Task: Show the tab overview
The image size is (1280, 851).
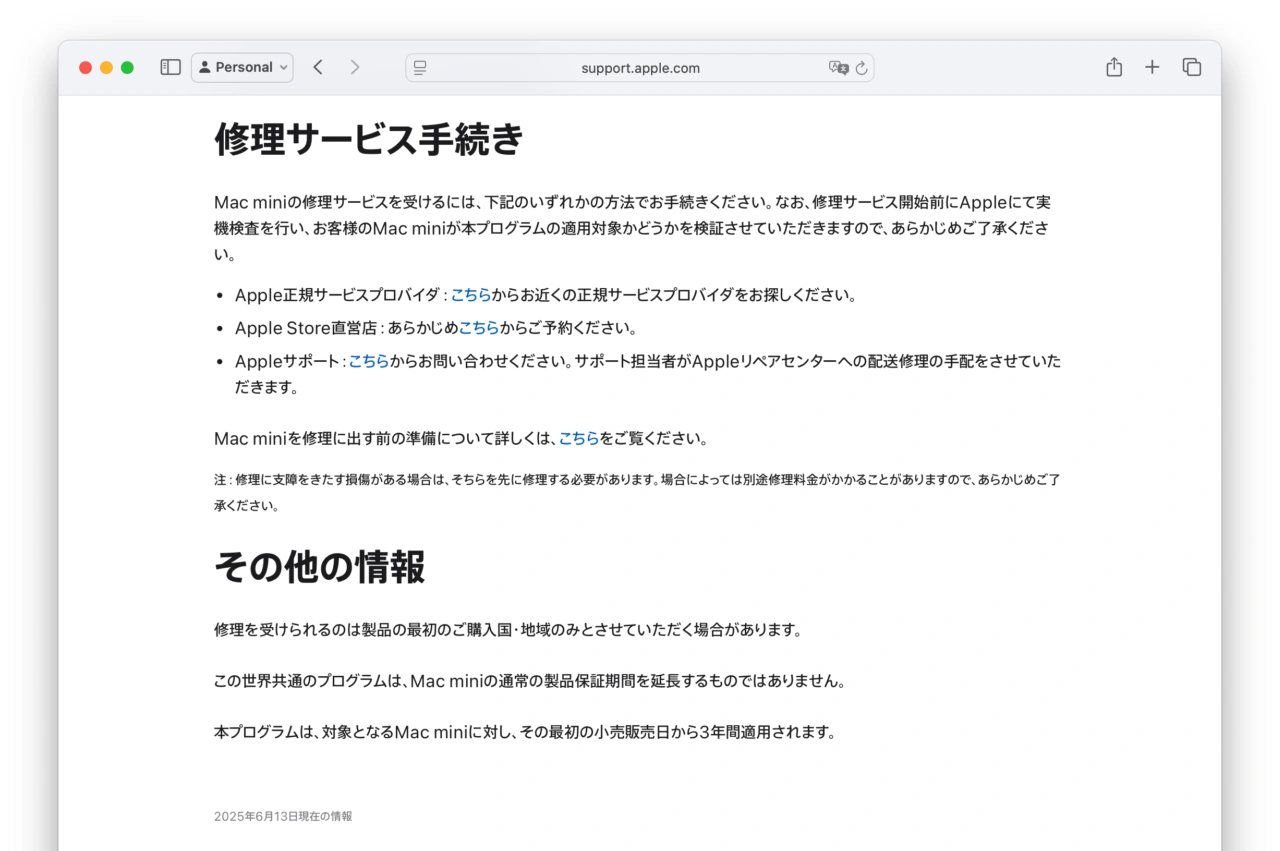Action: (1191, 67)
